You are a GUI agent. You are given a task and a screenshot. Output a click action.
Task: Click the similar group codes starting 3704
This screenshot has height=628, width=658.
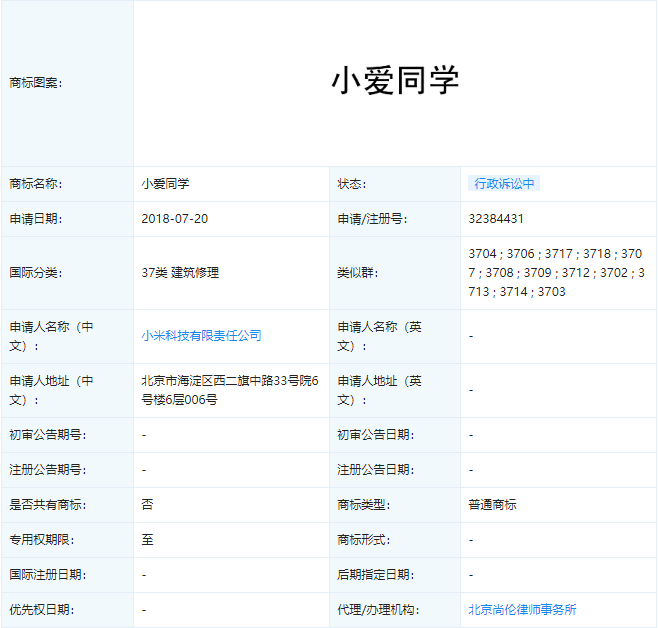point(556,273)
